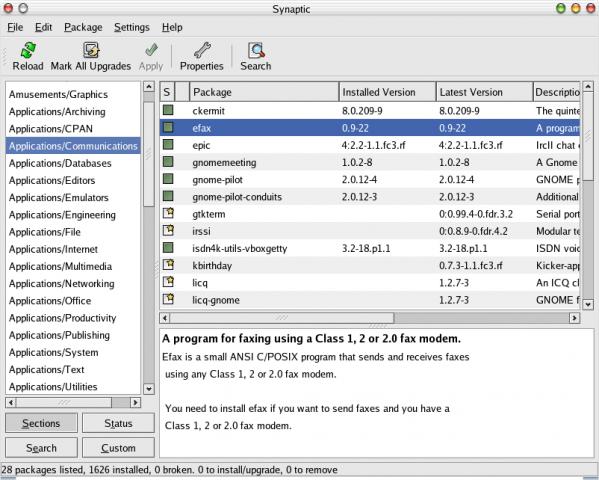Screen dimensions: 599x480
Task: Click the package list scroll-left arrow
Action: click(x=165, y=318)
